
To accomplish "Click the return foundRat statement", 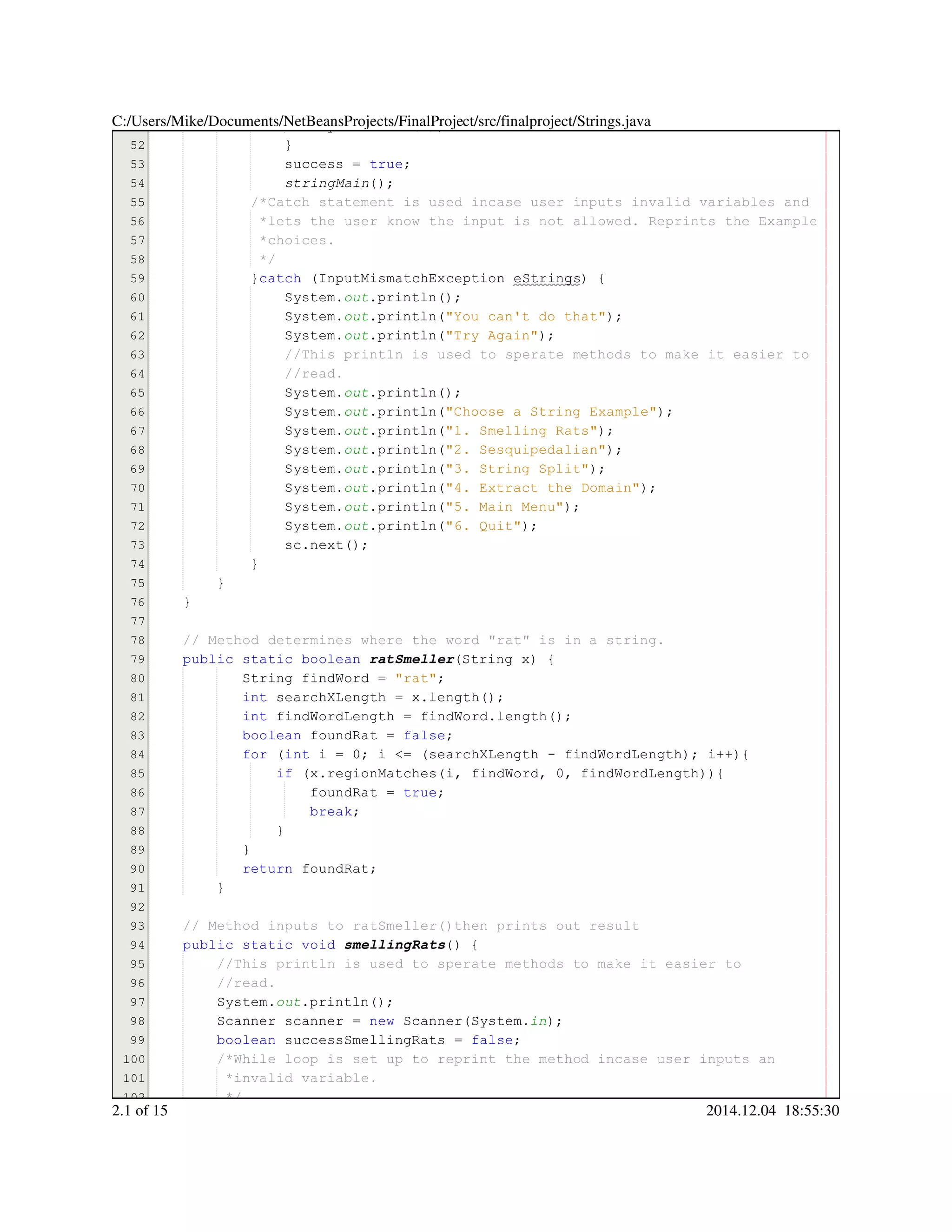I will tap(309, 869).
